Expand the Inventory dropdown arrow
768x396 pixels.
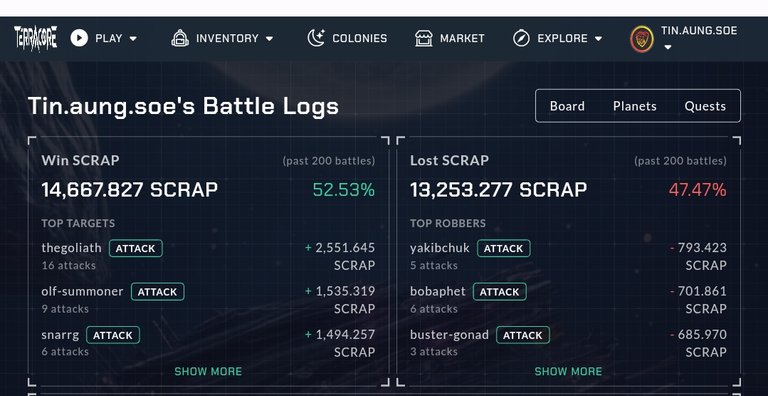coord(269,39)
